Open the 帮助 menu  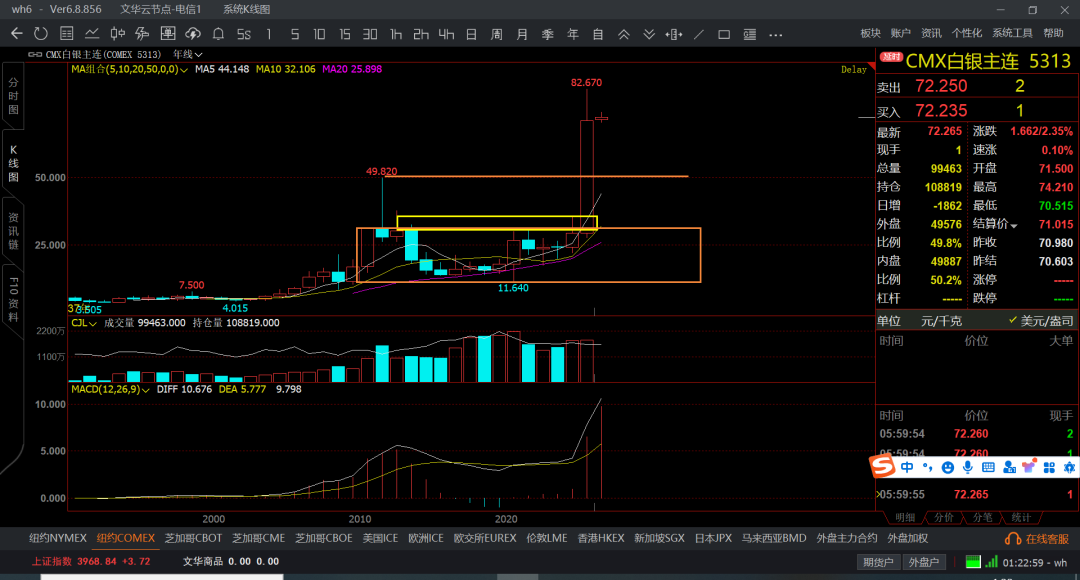[x=1053, y=33]
